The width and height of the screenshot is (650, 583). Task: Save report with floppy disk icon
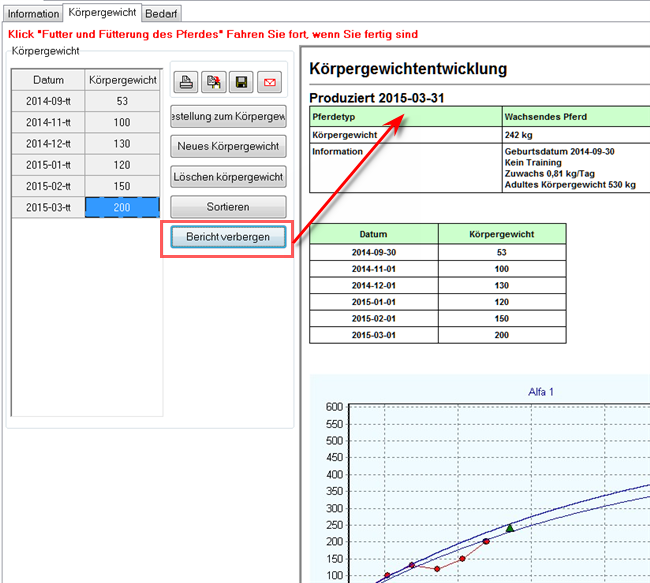click(241, 82)
